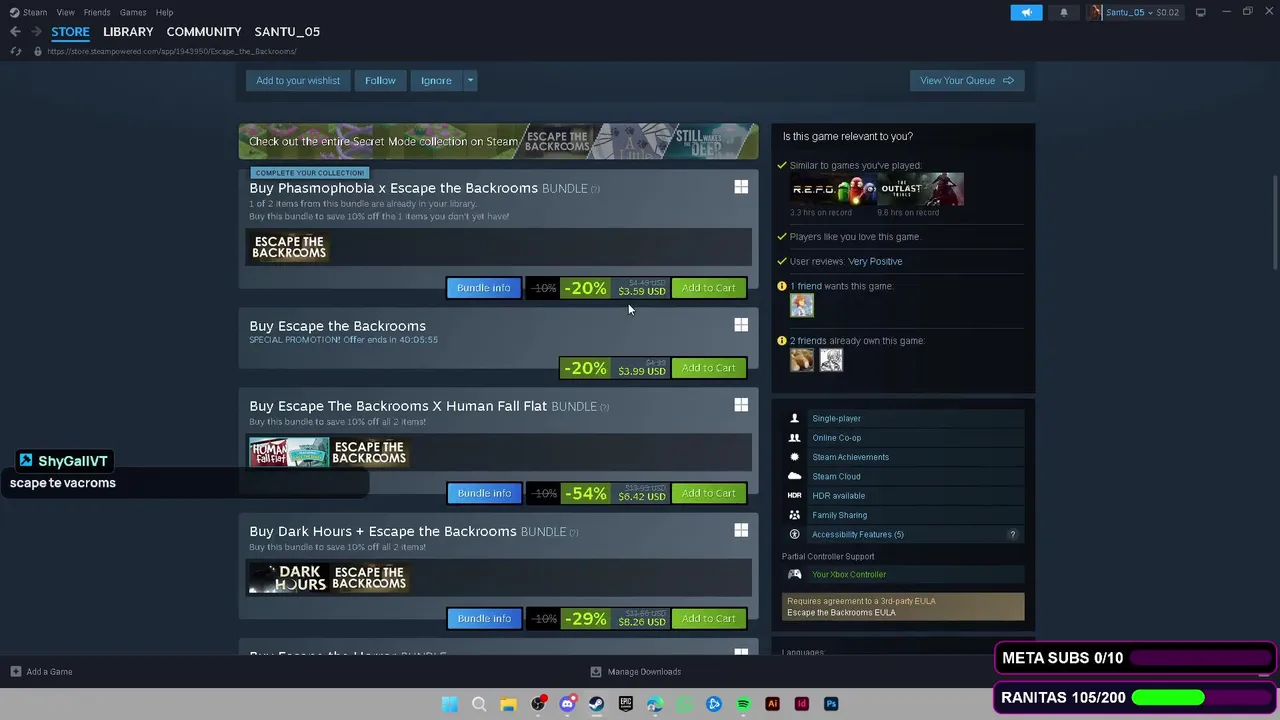The height and width of the screenshot is (720, 1280).
Task: Click the Single-player feature icon
Action: (795, 419)
